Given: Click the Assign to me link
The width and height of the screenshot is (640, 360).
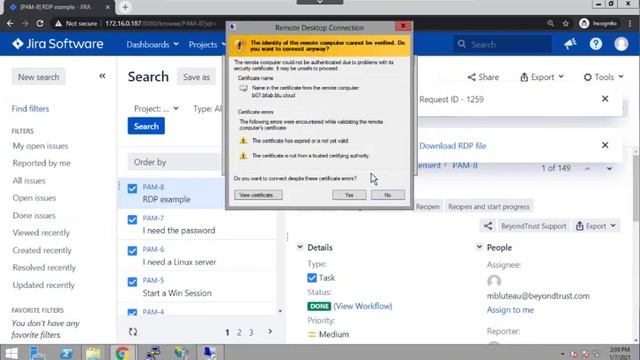Looking at the screenshot, I should 510,310.
